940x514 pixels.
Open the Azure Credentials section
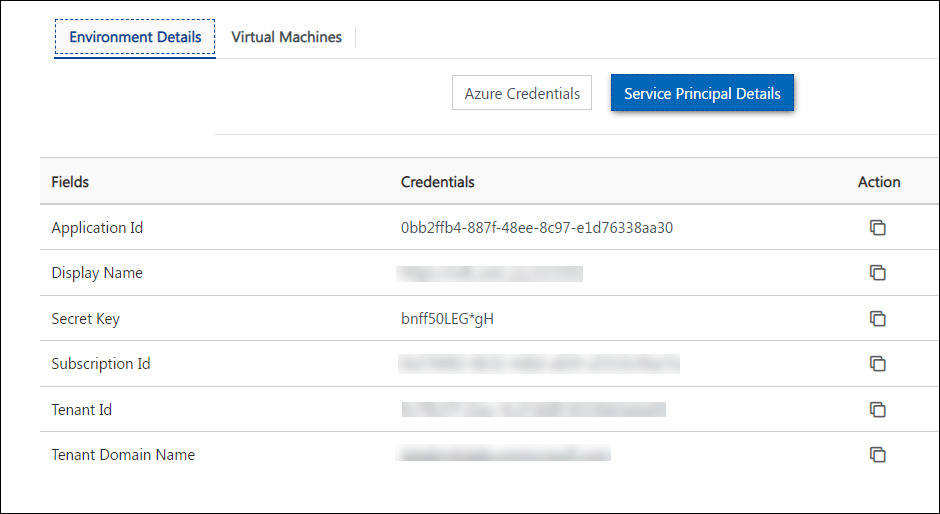coord(522,93)
